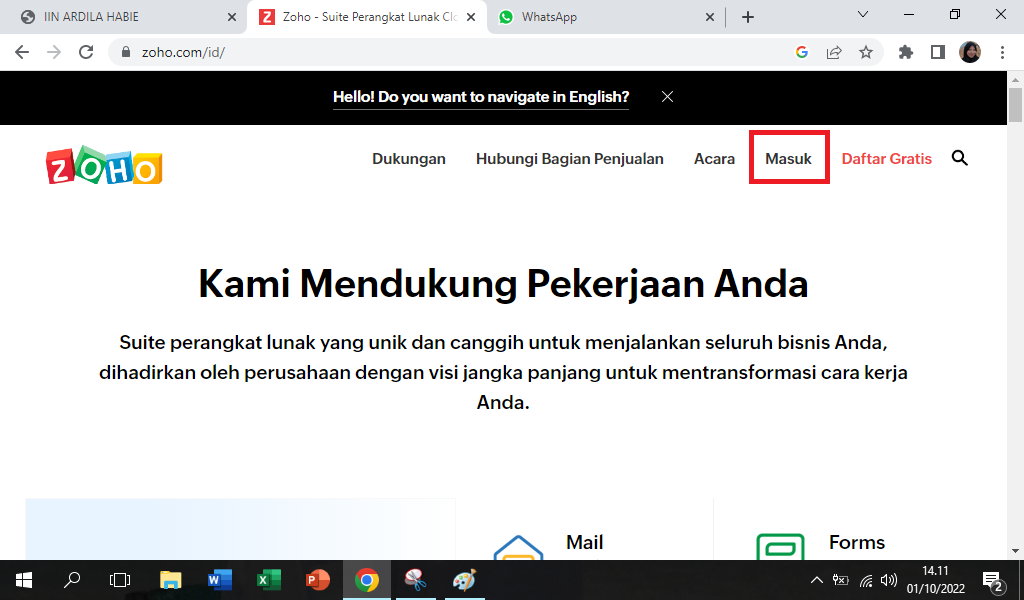This screenshot has height=600, width=1024.
Task: Click the address bar URL zoho.com/id/
Action: pyautogui.click(x=183, y=52)
